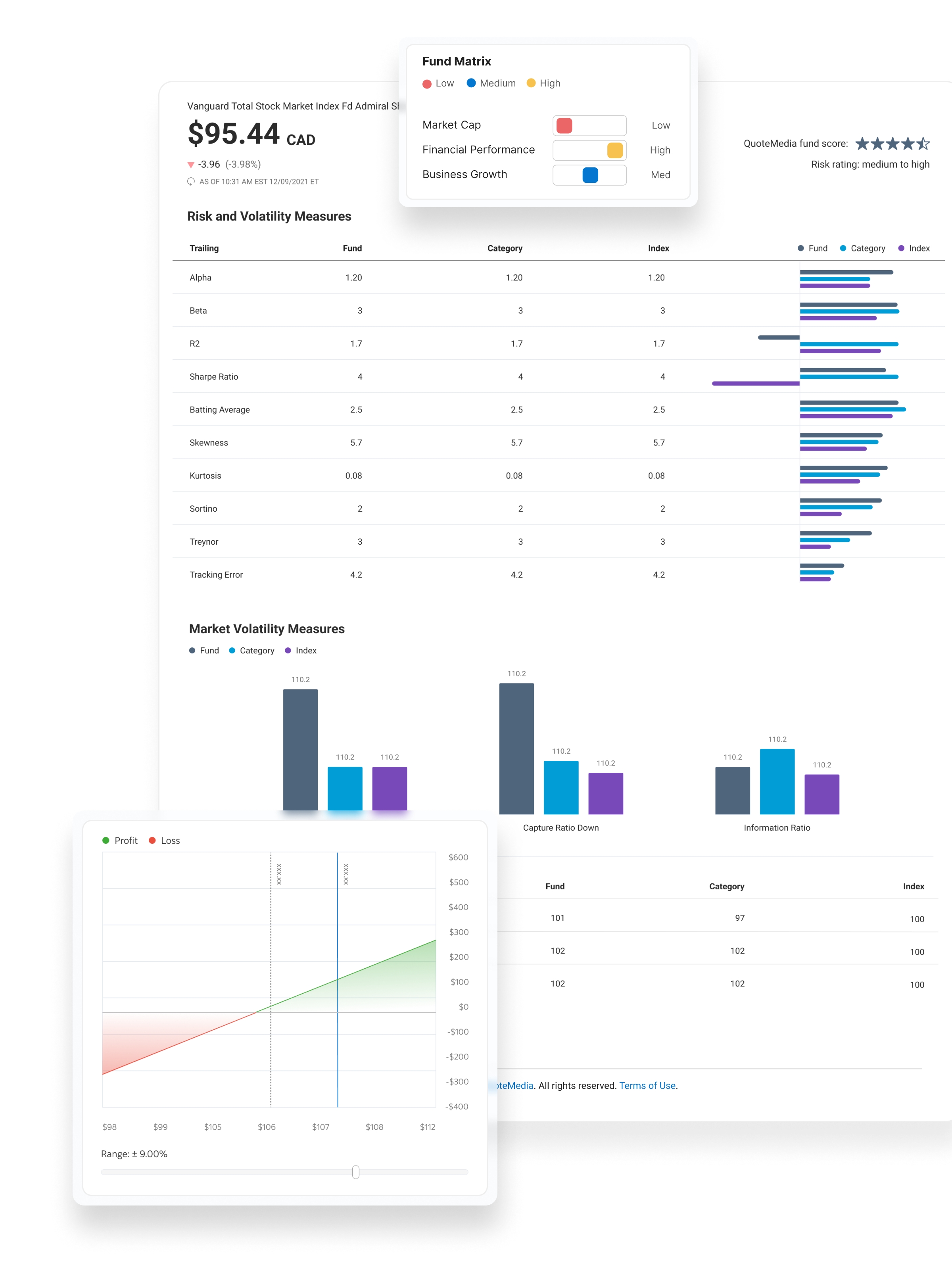Click the QuoteMedia fund score star rating
The height and width of the screenshot is (1265, 952).
(x=892, y=144)
